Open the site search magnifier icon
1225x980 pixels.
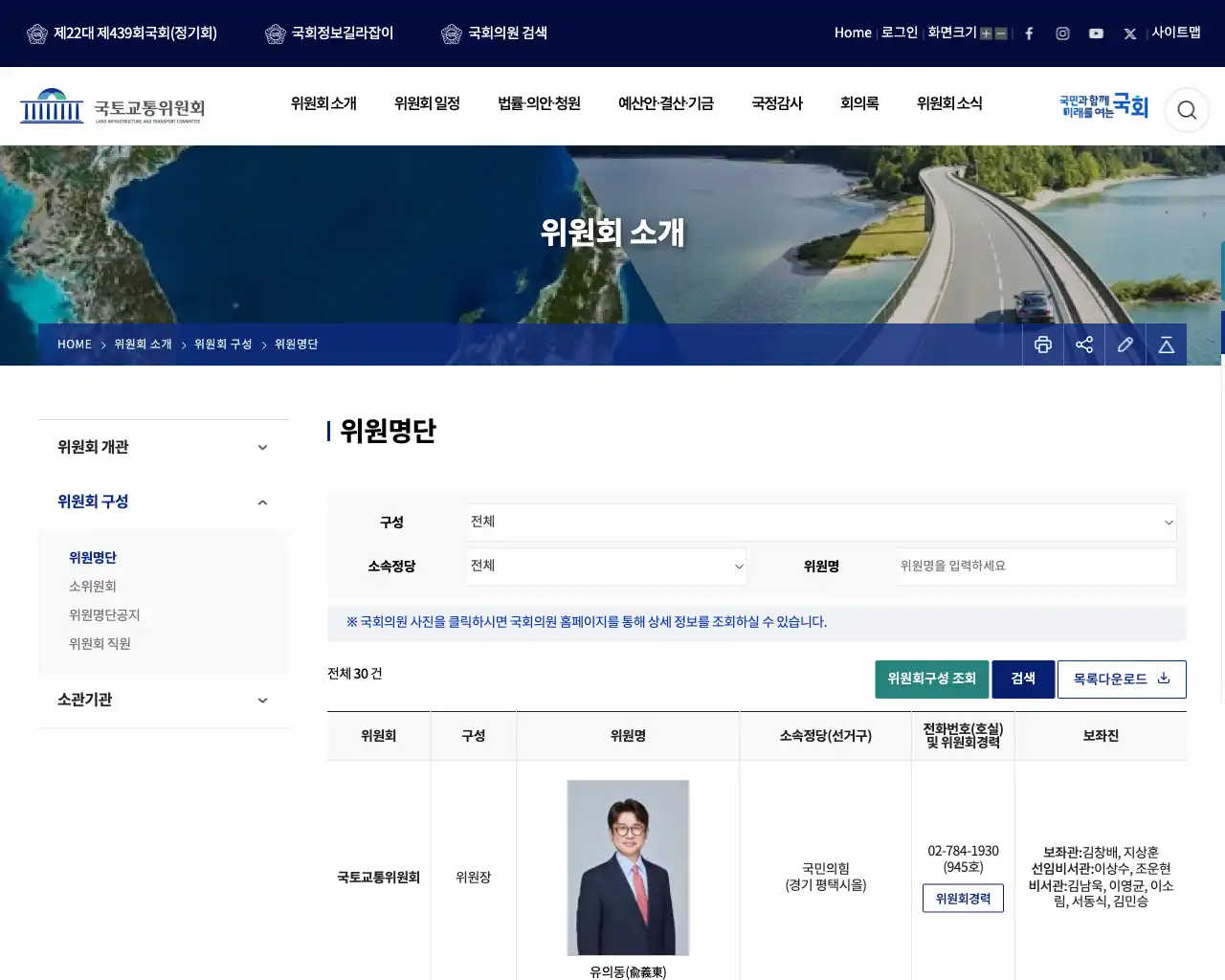[x=1187, y=110]
